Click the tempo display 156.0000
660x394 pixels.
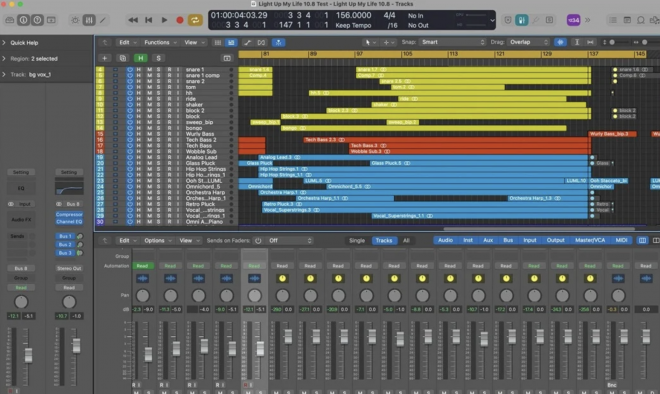[353, 15]
